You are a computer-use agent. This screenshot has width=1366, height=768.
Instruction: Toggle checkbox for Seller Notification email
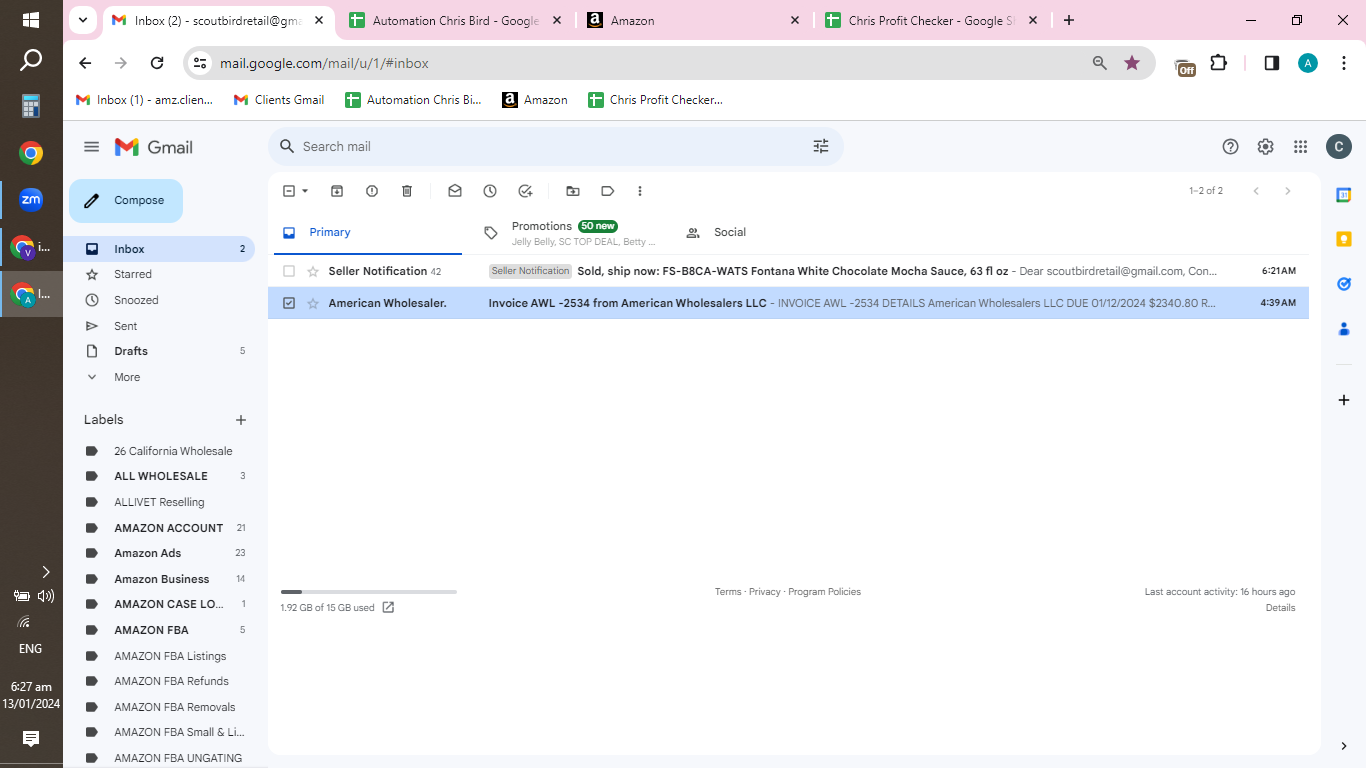click(x=289, y=271)
